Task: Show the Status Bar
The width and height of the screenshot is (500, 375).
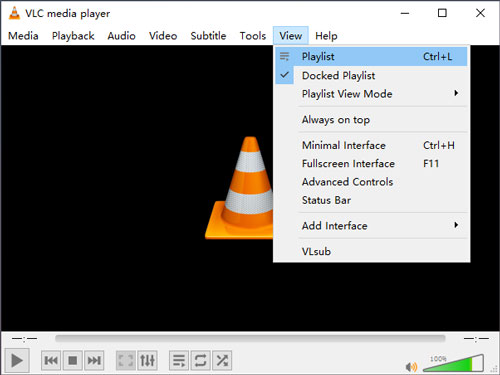Action: pyautogui.click(x=372, y=200)
